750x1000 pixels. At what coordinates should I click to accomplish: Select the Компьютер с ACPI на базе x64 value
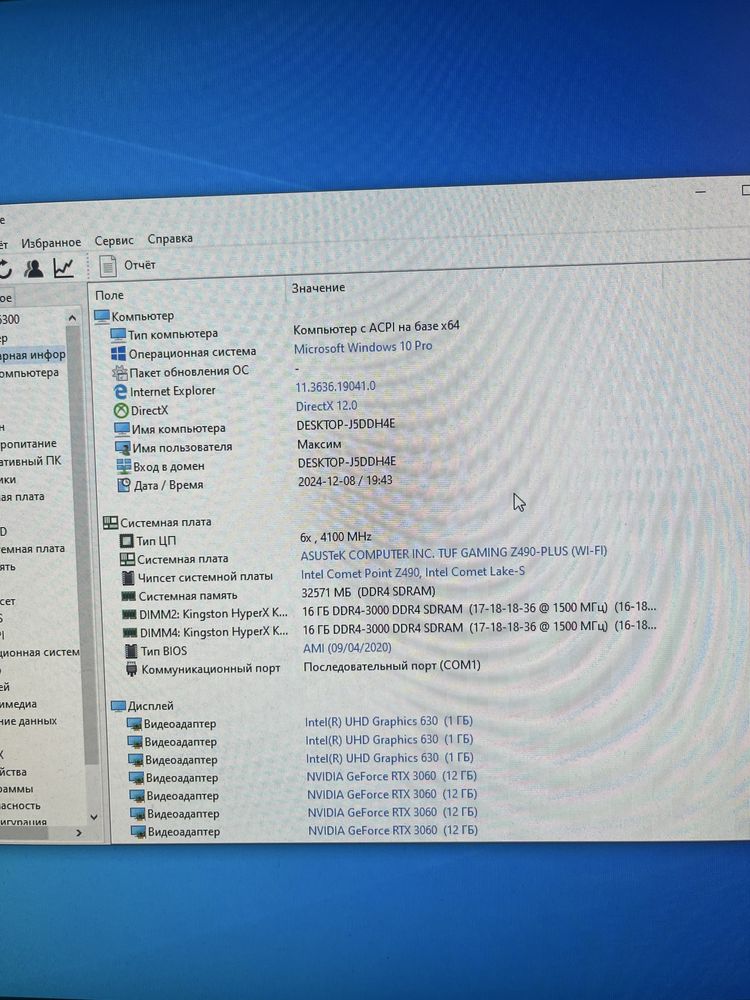(376, 327)
